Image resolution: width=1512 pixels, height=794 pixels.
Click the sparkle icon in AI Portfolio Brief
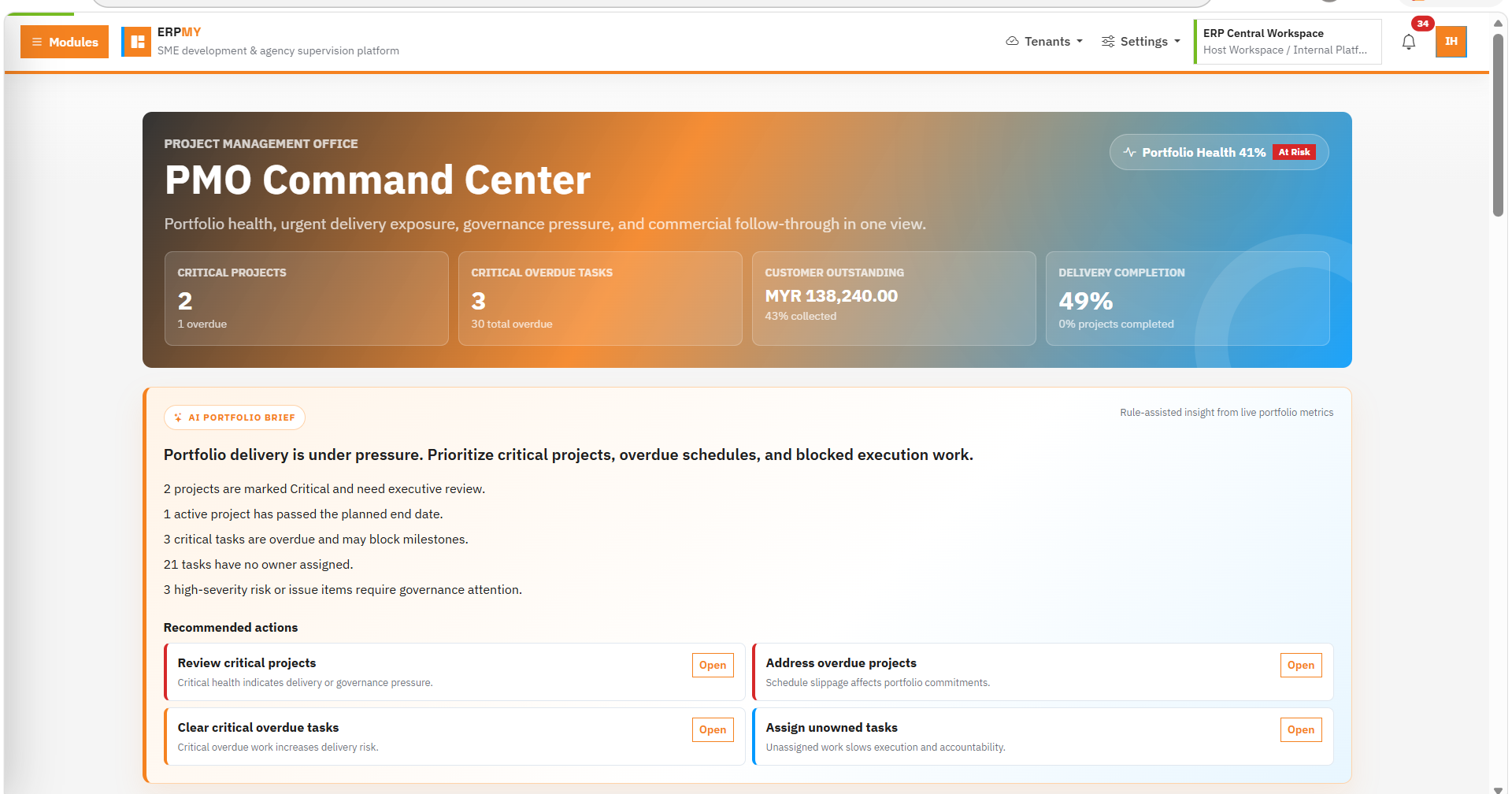(178, 417)
